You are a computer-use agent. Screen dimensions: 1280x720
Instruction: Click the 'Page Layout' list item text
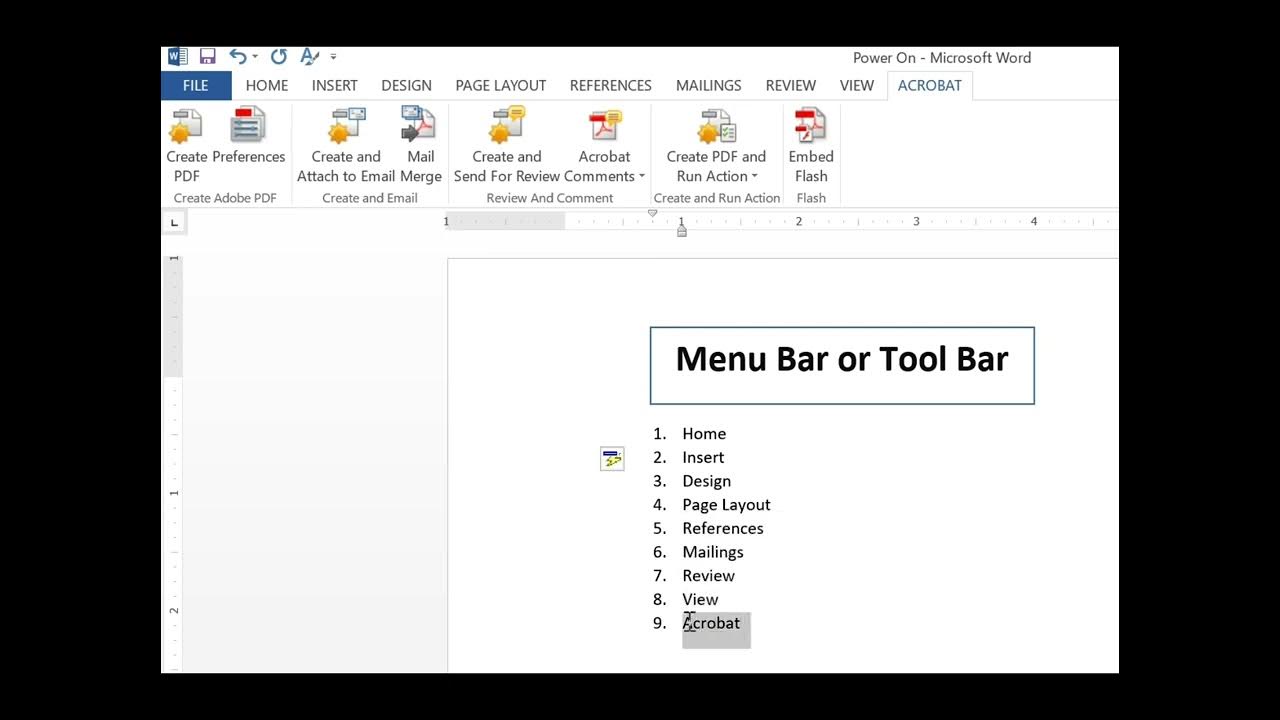[726, 505]
